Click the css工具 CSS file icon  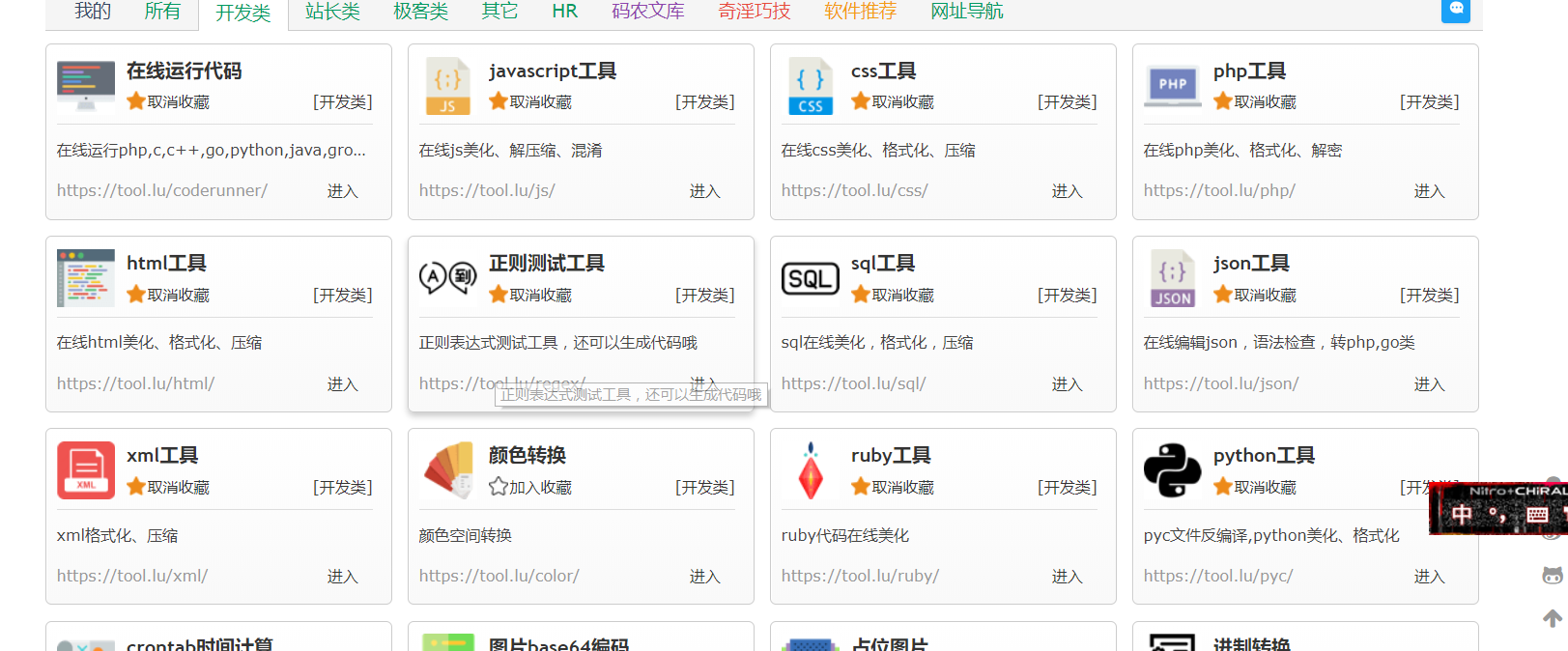click(x=811, y=86)
